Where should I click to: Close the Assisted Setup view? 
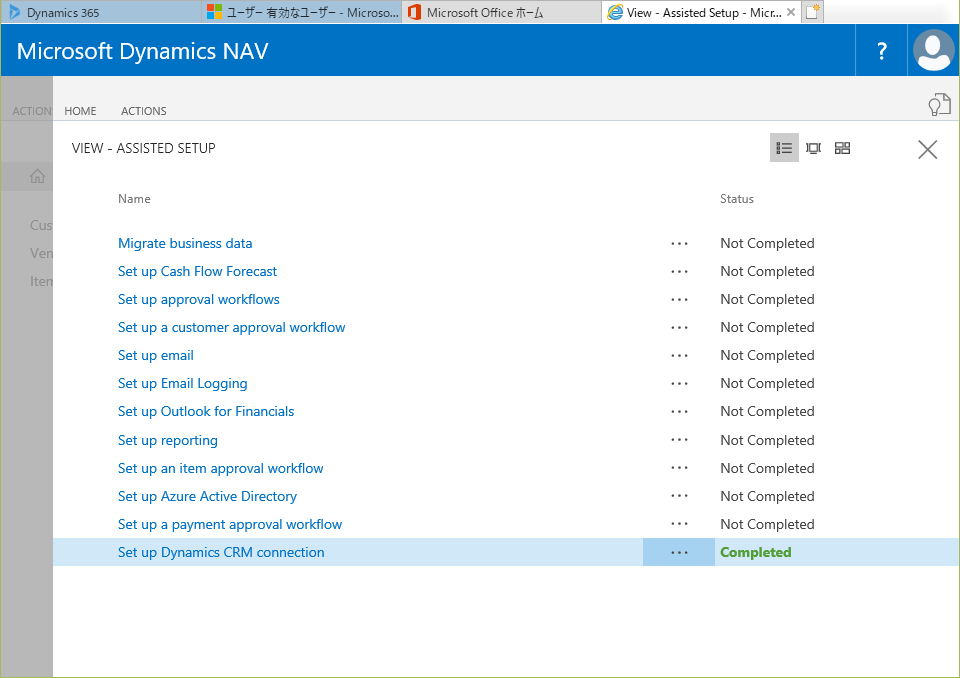[x=928, y=149]
